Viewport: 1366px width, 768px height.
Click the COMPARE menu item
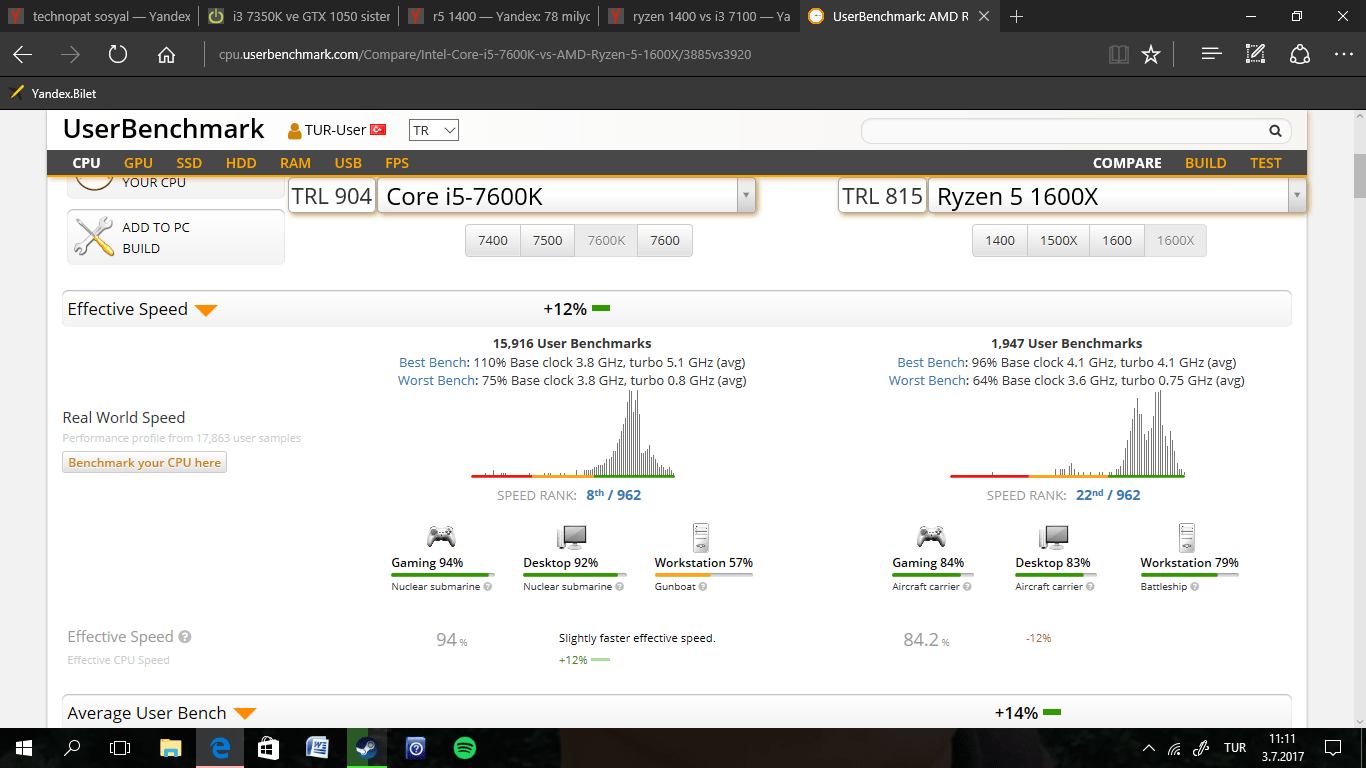(x=1127, y=163)
